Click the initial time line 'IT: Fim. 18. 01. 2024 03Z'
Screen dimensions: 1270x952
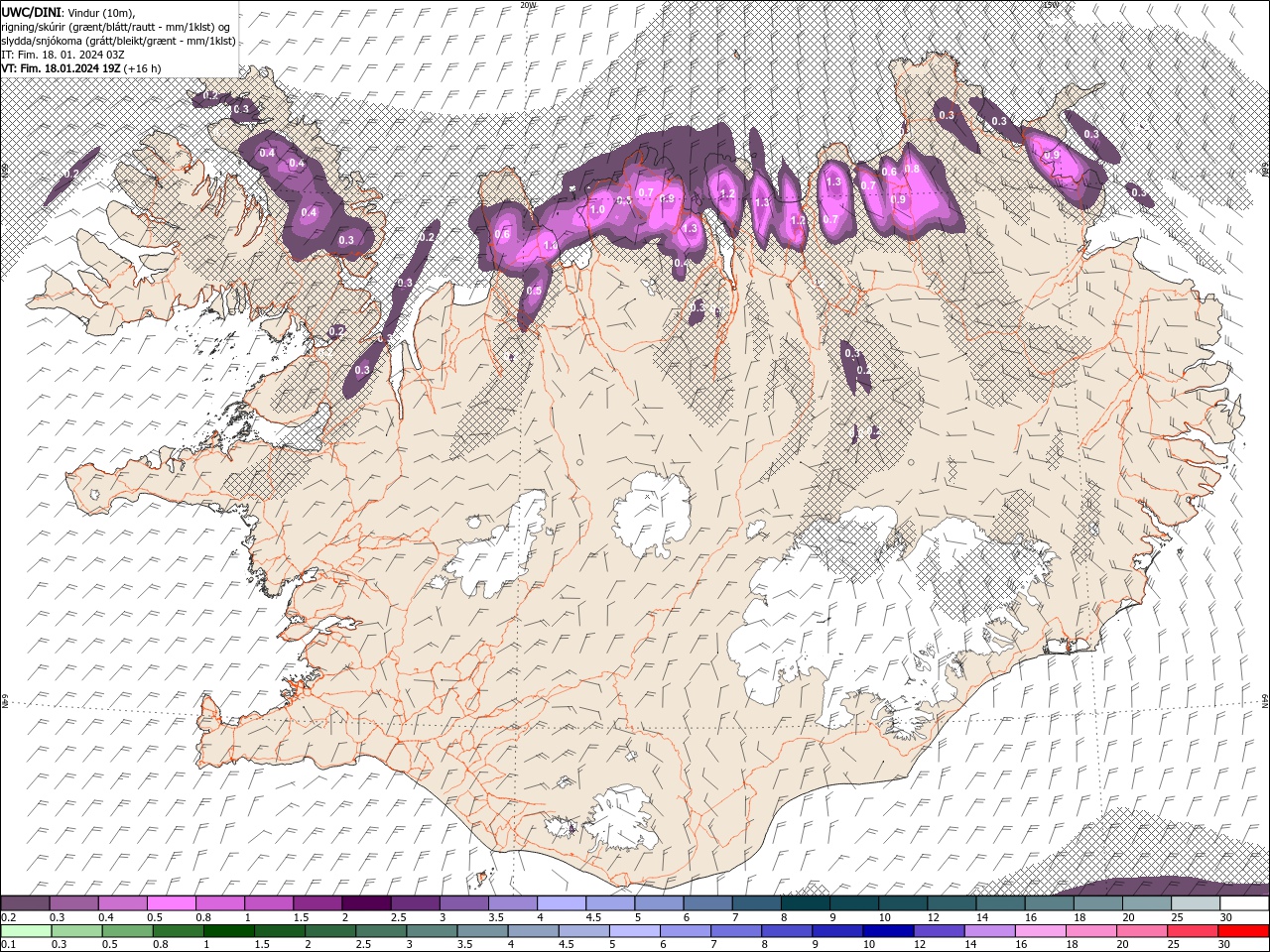(x=62, y=55)
